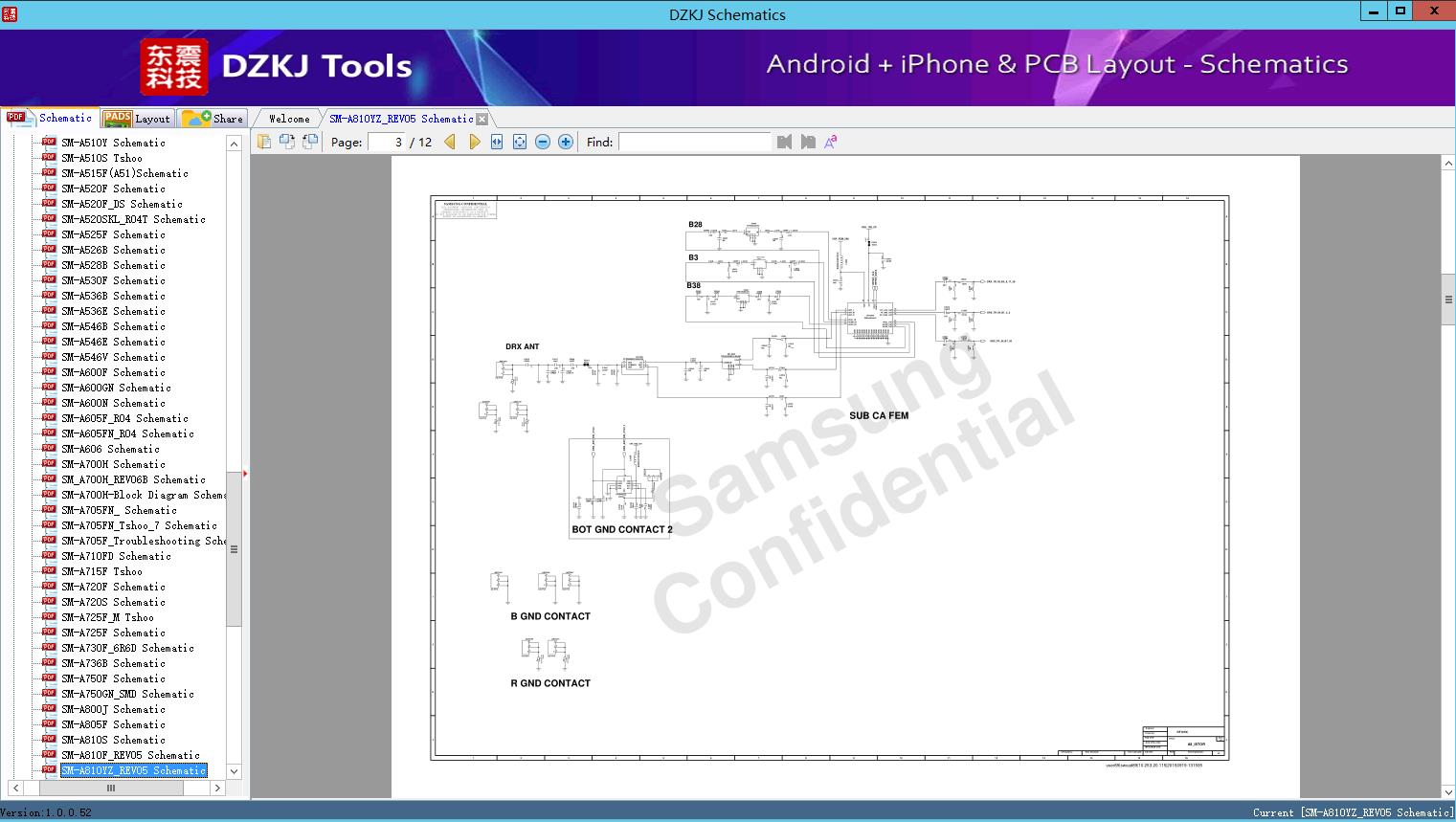Open SM-A710FD Schematic in the tree

pos(116,556)
